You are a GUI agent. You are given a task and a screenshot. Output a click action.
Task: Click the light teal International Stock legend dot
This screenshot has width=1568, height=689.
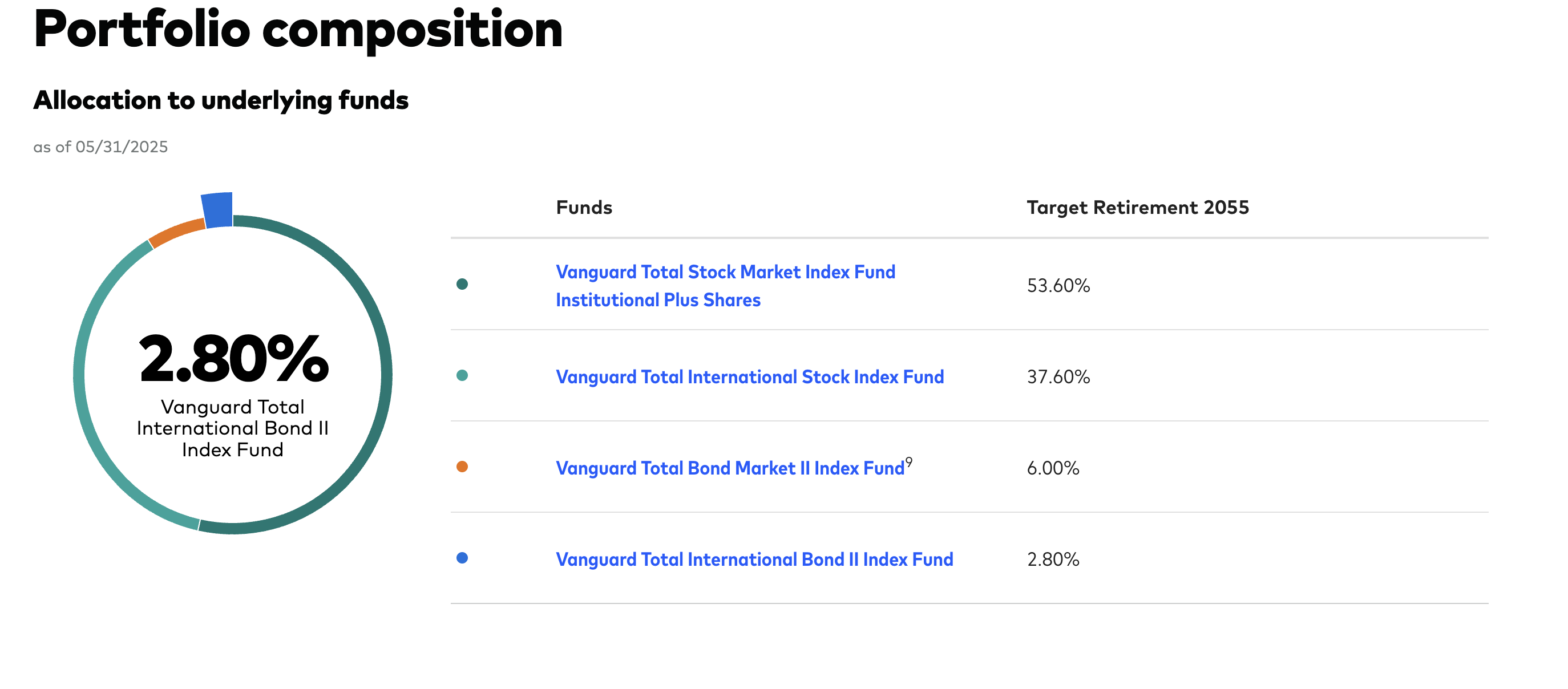click(462, 375)
